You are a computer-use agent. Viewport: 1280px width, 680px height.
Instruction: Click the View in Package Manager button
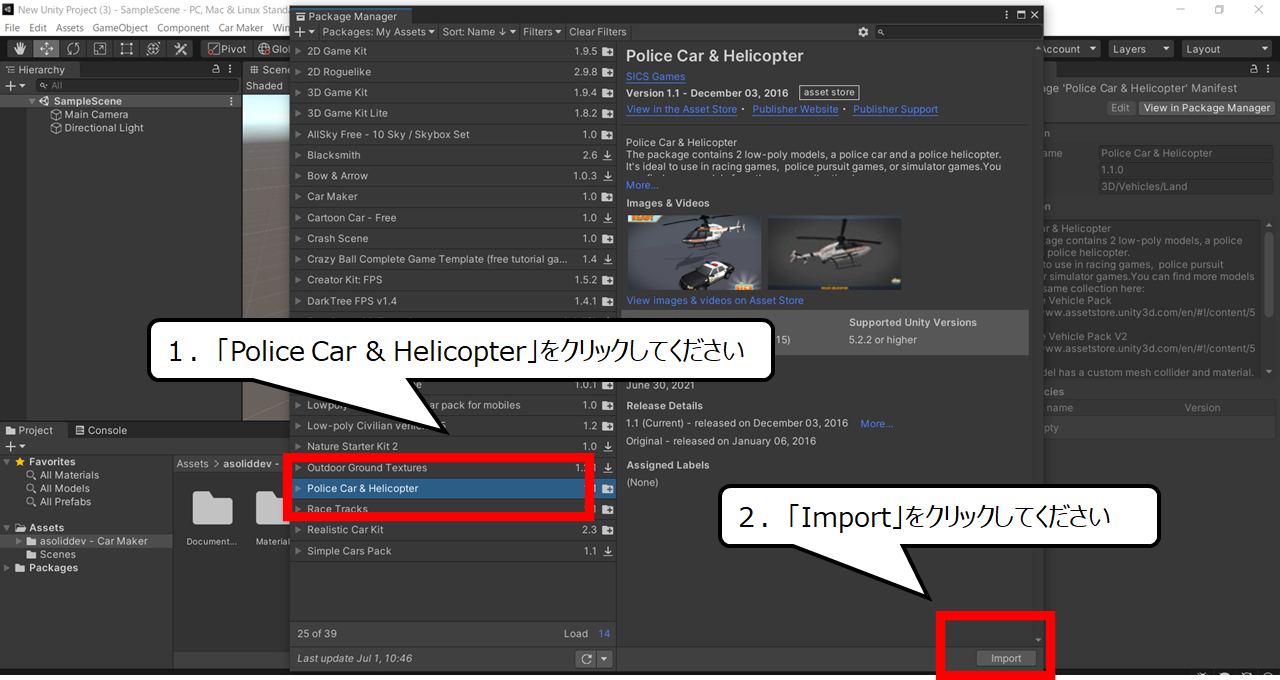(1207, 108)
